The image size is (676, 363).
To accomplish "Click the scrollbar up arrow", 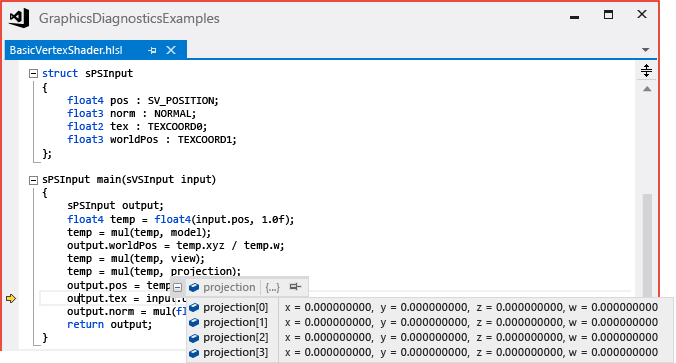I will [647, 89].
